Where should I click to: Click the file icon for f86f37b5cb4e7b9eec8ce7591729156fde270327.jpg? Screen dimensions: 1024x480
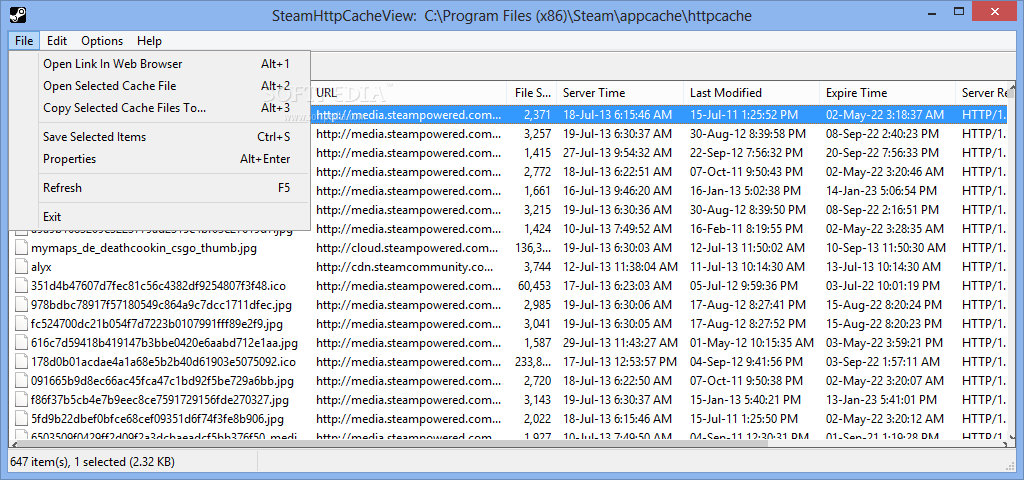(x=22, y=400)
